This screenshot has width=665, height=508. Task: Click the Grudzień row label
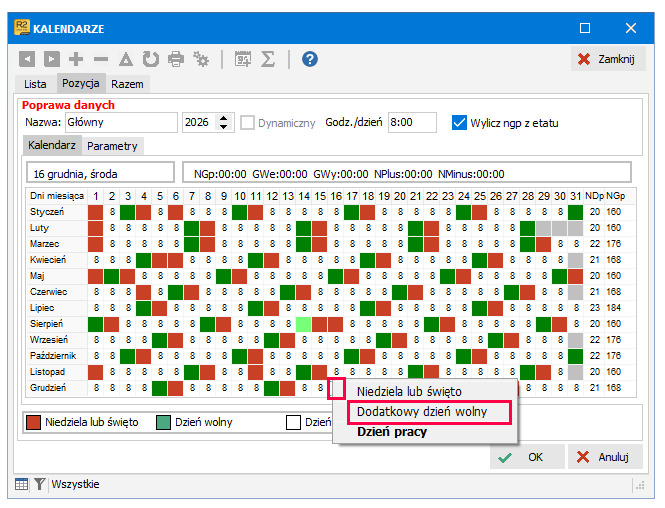point(48,388)
